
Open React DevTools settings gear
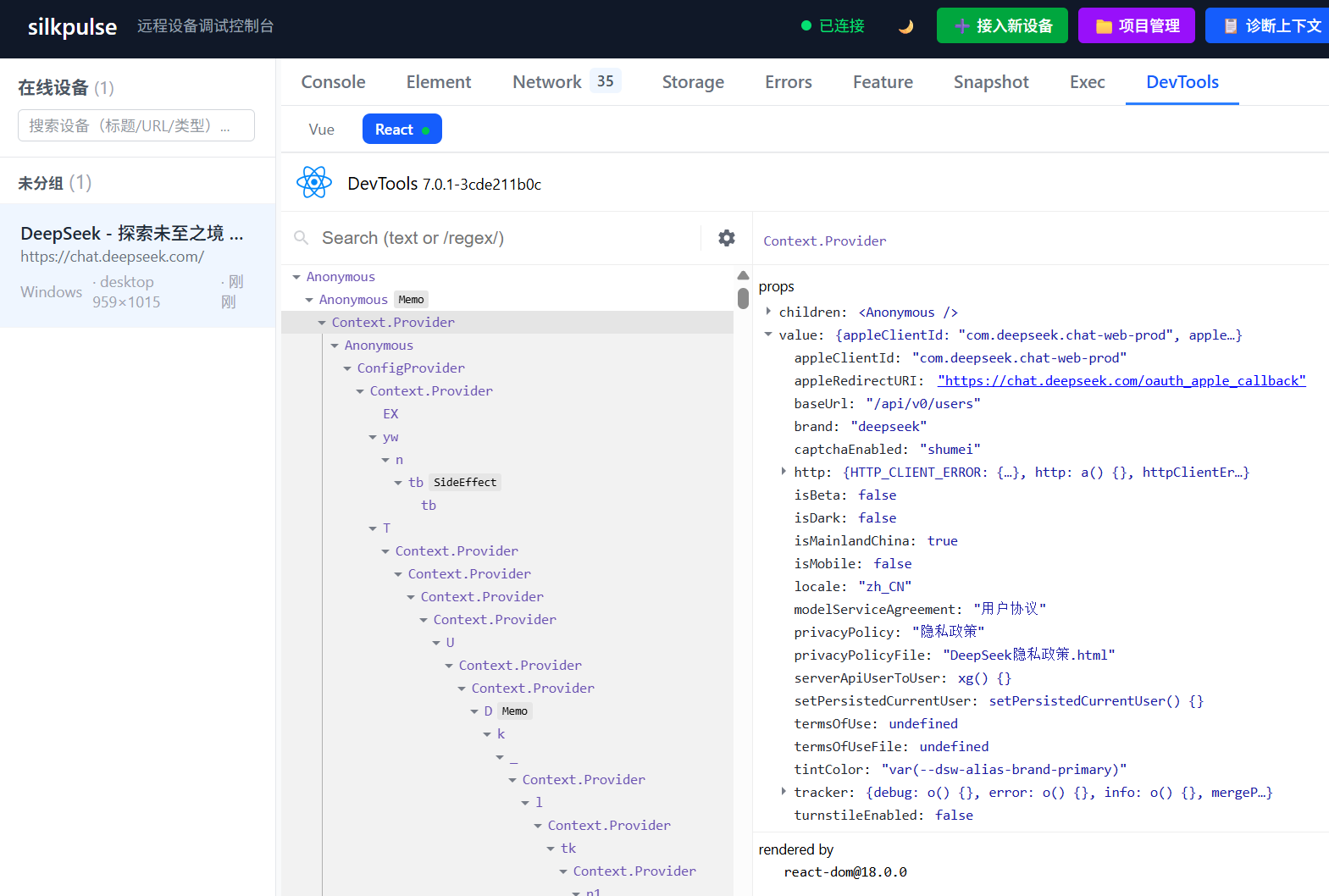727,238
